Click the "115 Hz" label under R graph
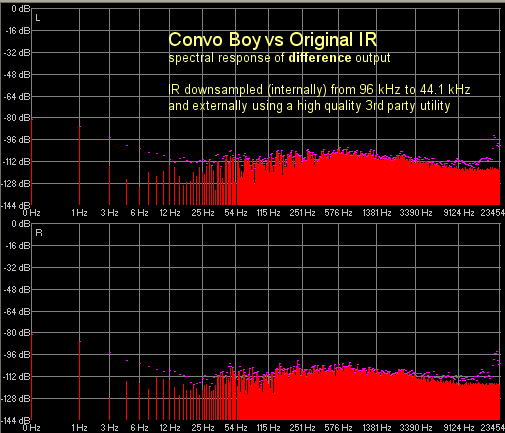This screenshot has height=433, width=505. 268,428
